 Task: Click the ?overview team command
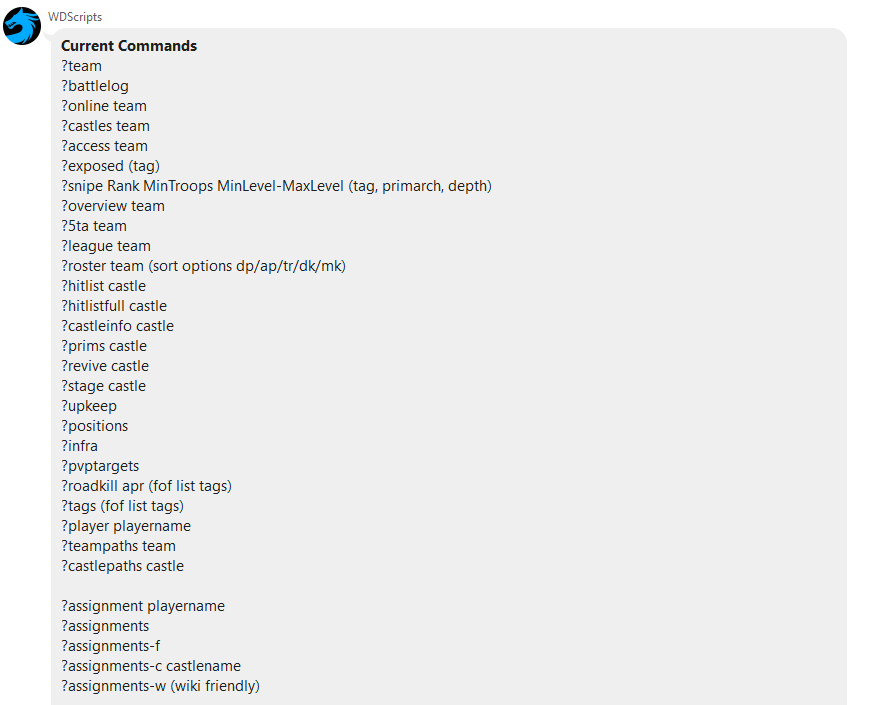click(x=112, y=205)
